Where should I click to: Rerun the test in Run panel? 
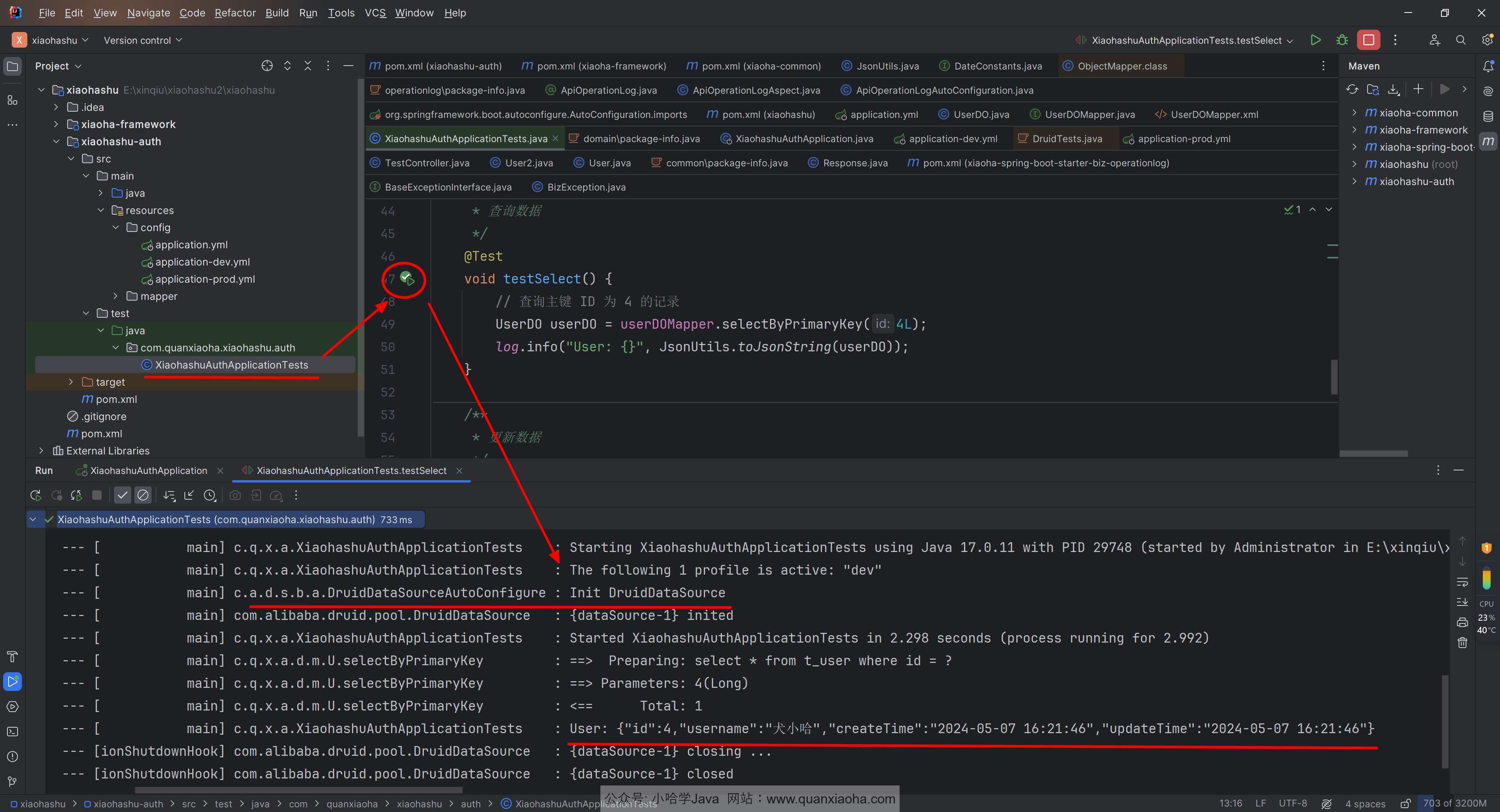pos(36,495)
